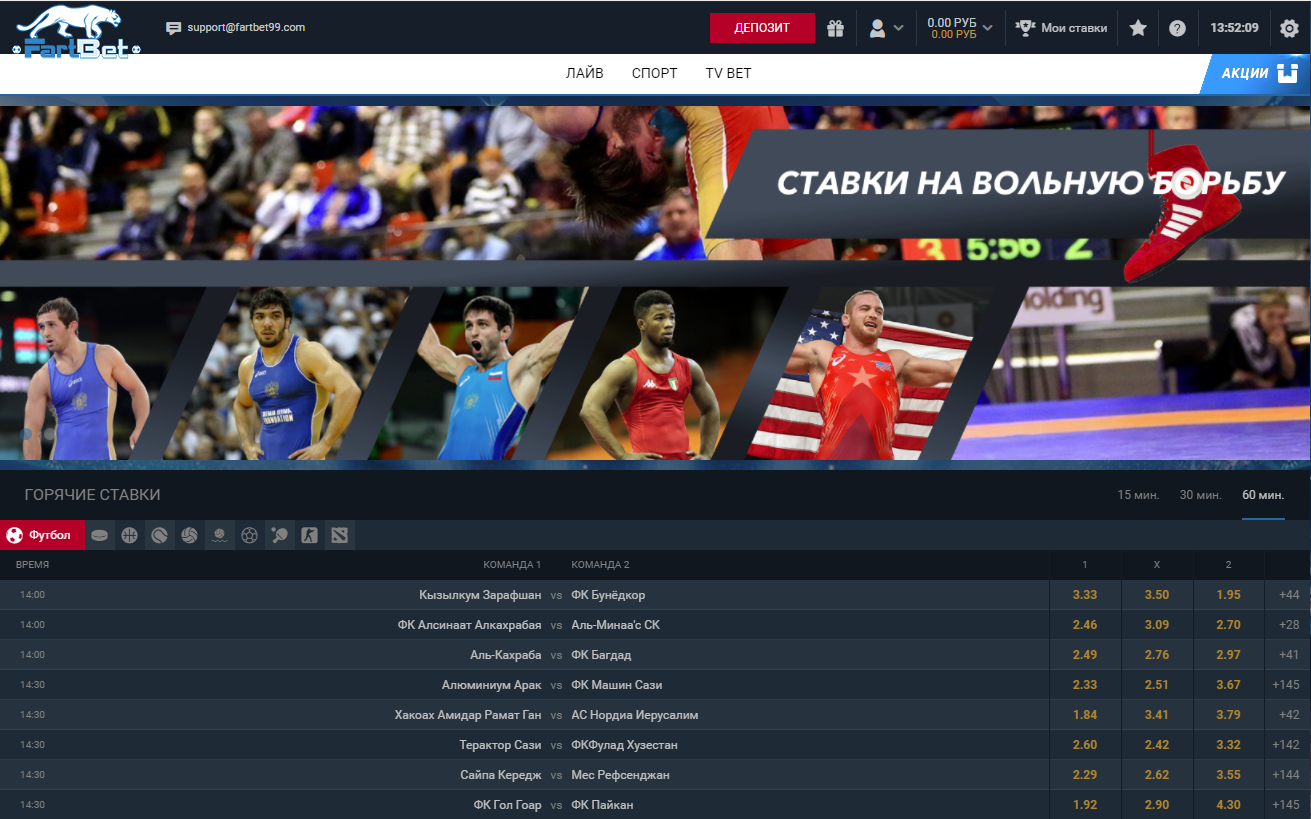
Task: Expand the 0.00 РУБ balance dropdown
Action: point(960,28)
